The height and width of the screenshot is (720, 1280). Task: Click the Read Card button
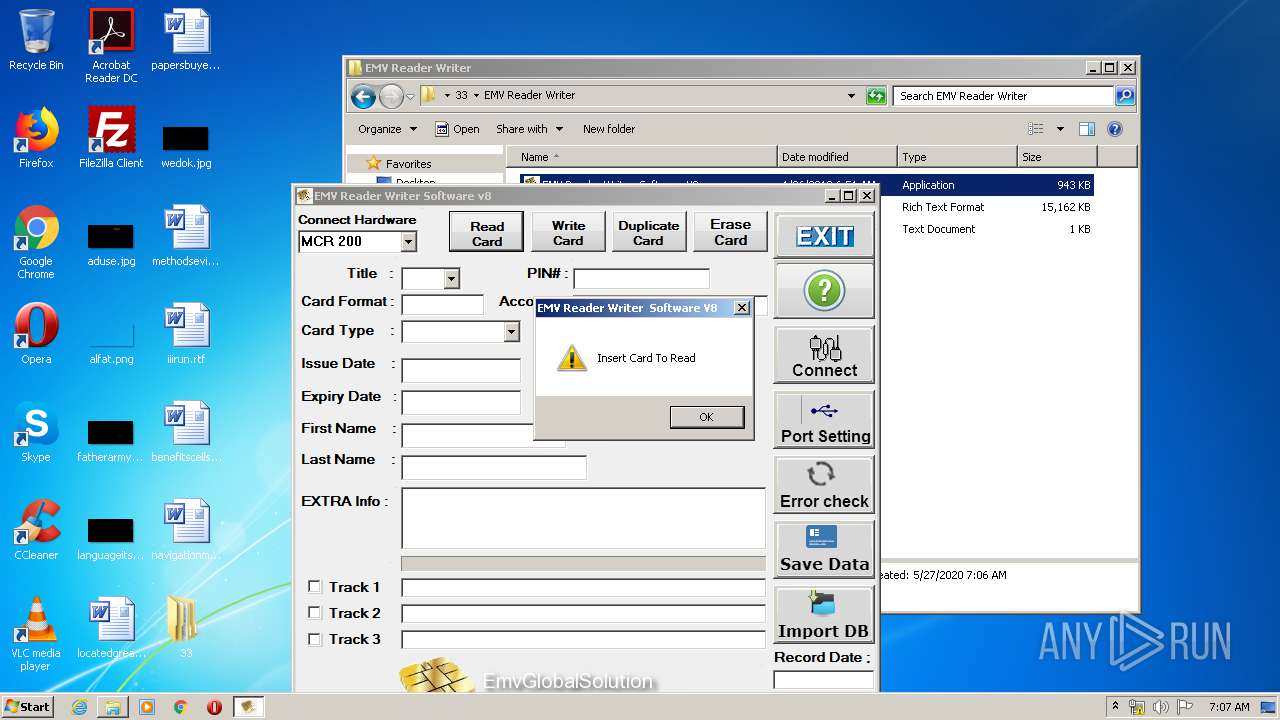click(x=487, y=233)
